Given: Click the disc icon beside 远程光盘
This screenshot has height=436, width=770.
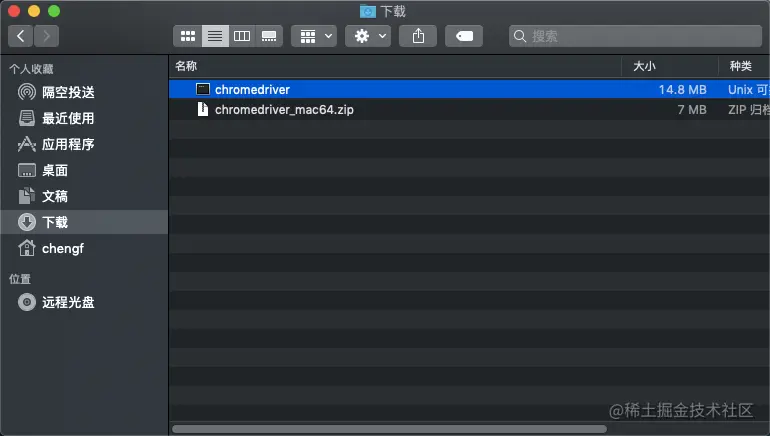Looking at the screenshot, I should point(27,302).
